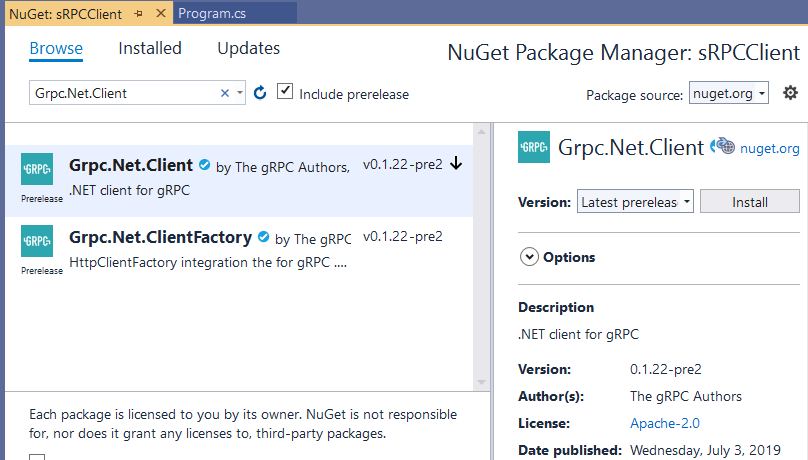The width and height of the screenshot is (808, 460).
Task: Pin the NuGet sRPCClient tab
Action: pos(138,14)
